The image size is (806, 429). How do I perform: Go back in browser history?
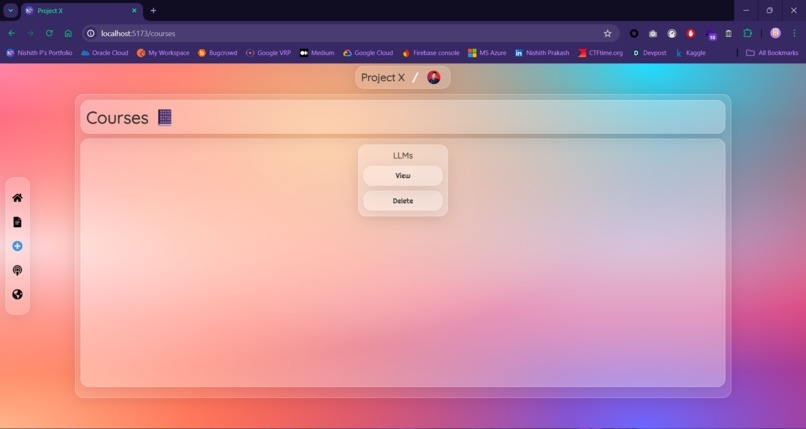[x=11, y=33]
